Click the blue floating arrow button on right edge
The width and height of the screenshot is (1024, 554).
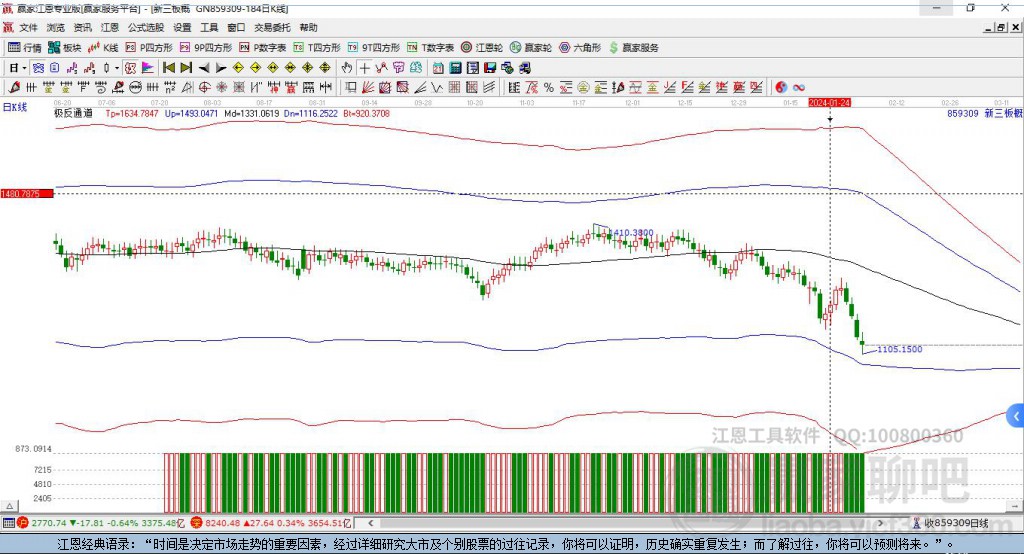coord(1016,415)
